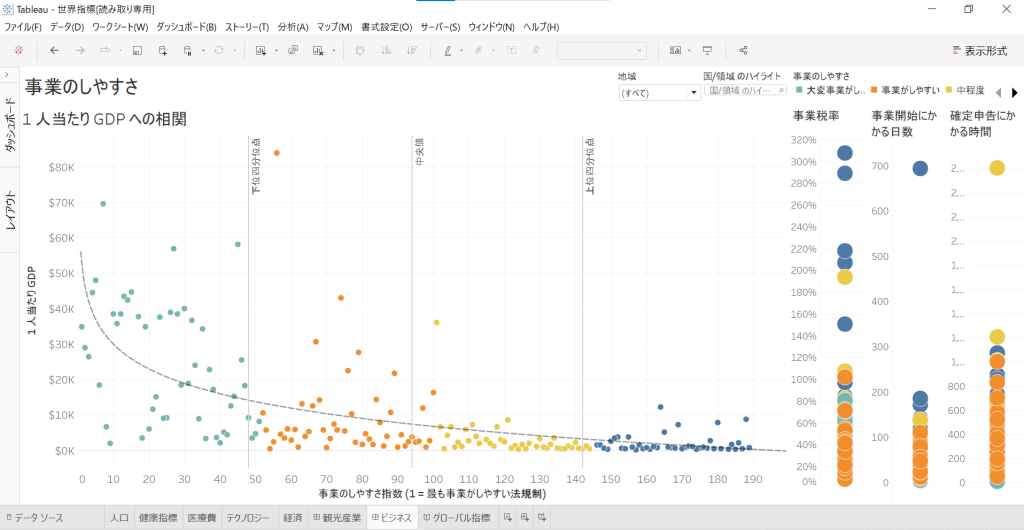1024x530 pixels.
Task: Open dropdown arrow next to New Worksheet icon
Action: click(x=276, y=50)
